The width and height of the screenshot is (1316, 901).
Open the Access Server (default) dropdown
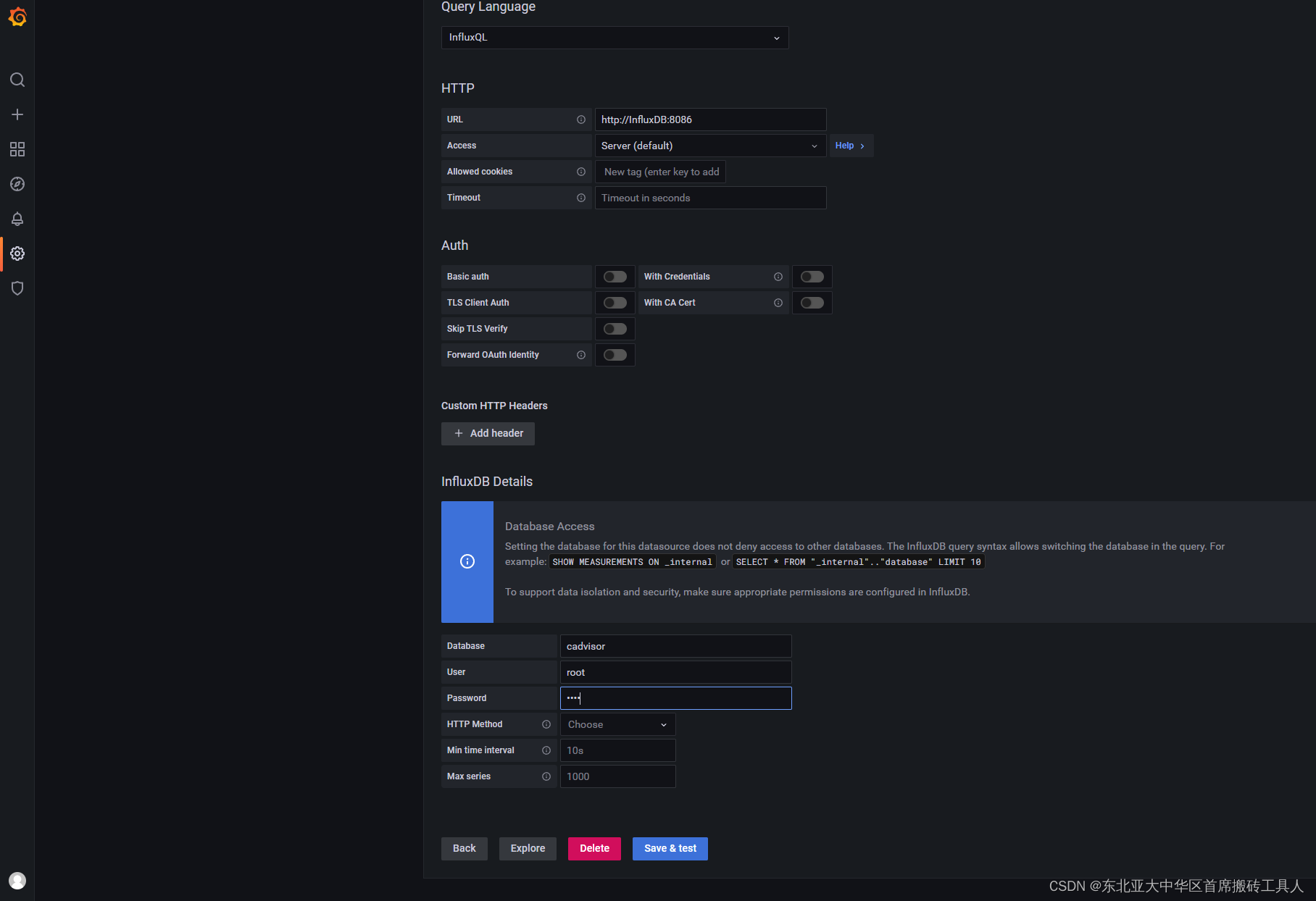click(x=710, y=146)
